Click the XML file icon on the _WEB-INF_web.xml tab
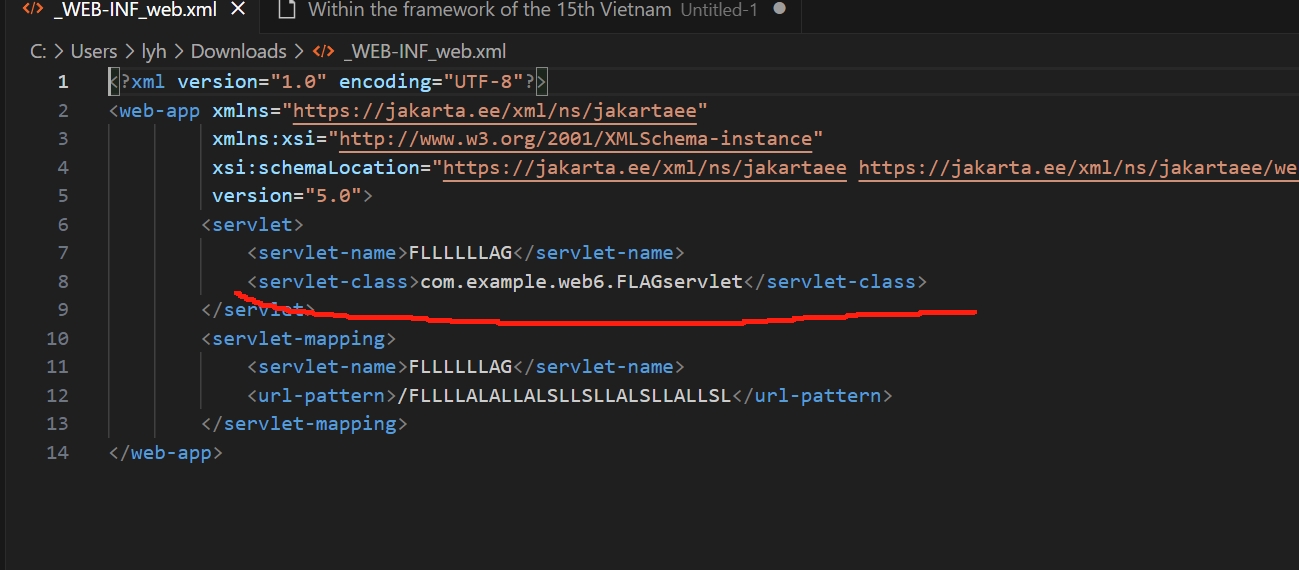The width and height of the screenshot is (1299, 570). click(x=33, y=11)
